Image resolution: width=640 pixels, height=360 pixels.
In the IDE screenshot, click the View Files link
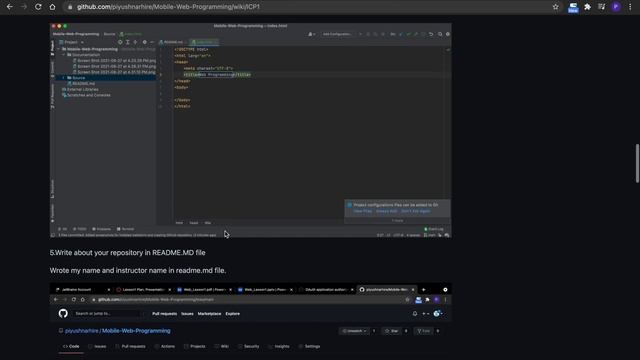click(x=362, y=211)
